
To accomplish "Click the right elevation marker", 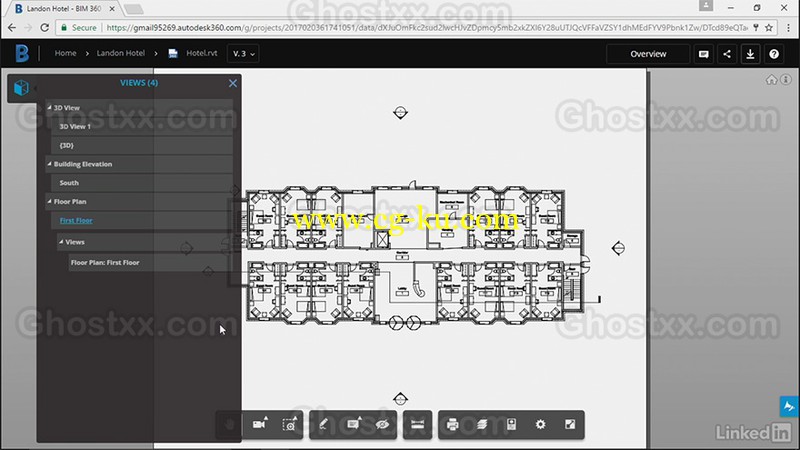I will [618, 248].
